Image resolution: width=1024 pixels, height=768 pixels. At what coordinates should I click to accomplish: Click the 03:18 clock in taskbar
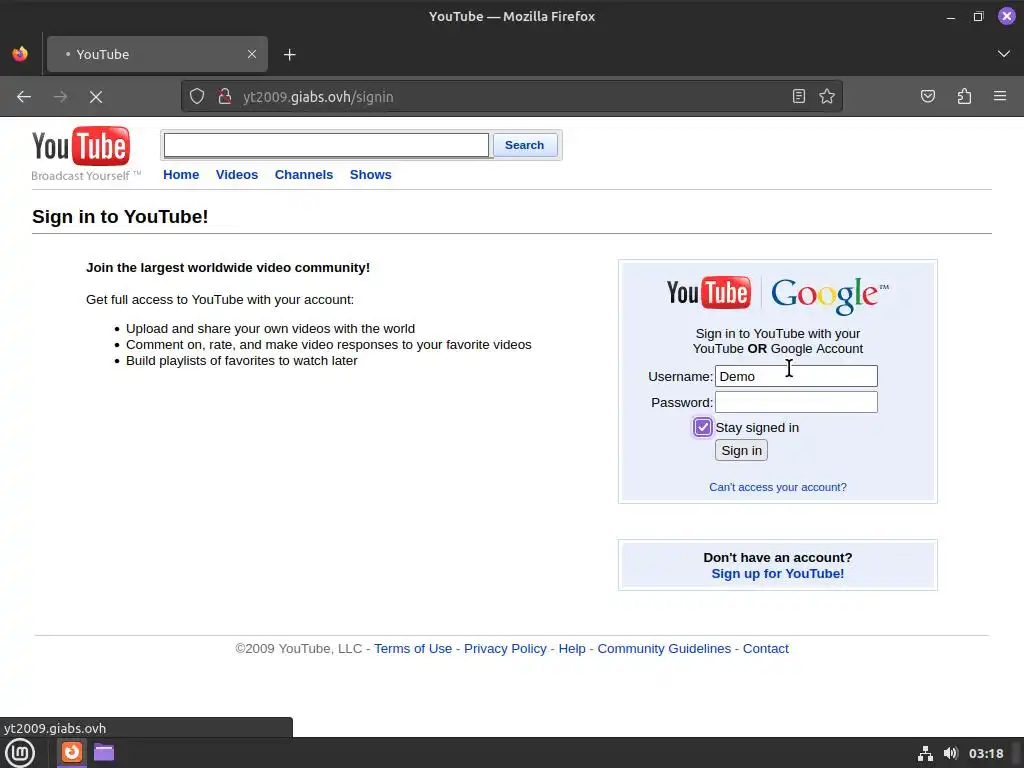[x=985, y=753]
